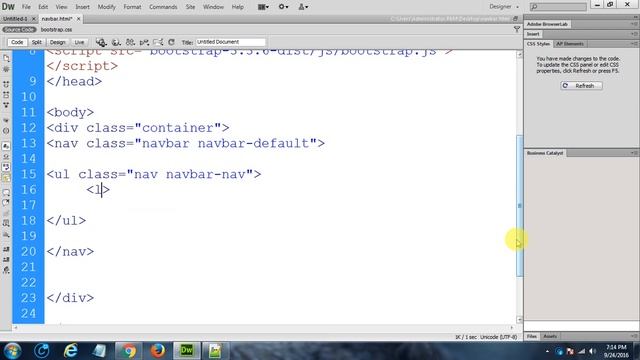Switch to the Untitled-1 document tab
The width and height of the screenshot is (640, 360).
15,19
